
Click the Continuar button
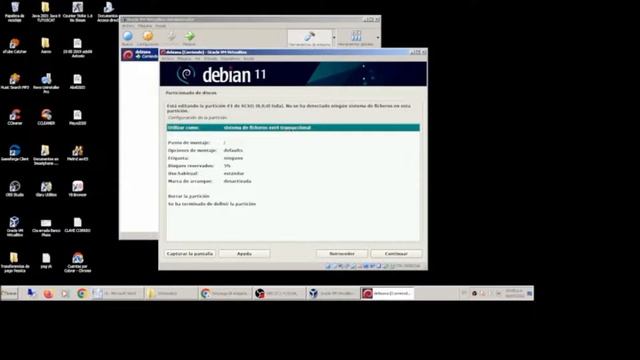click(396, 254)
